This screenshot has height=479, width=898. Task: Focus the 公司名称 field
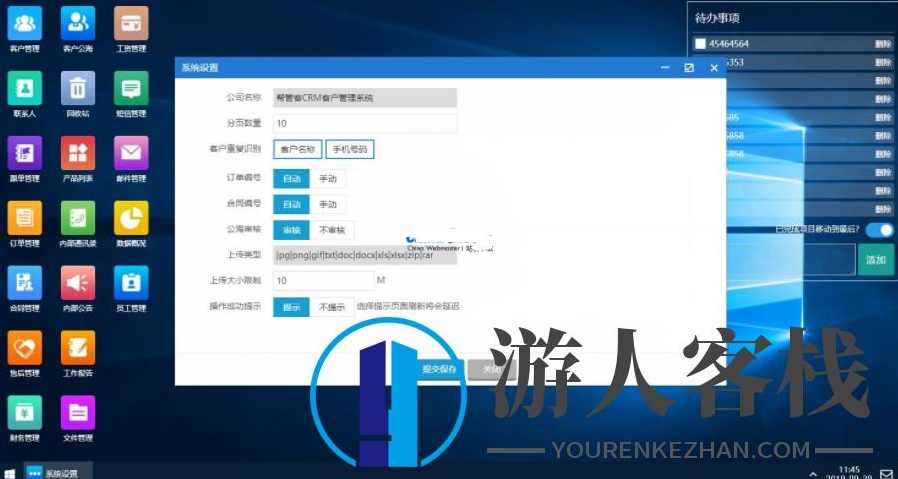pyautogui.click(x=365, y=98)
